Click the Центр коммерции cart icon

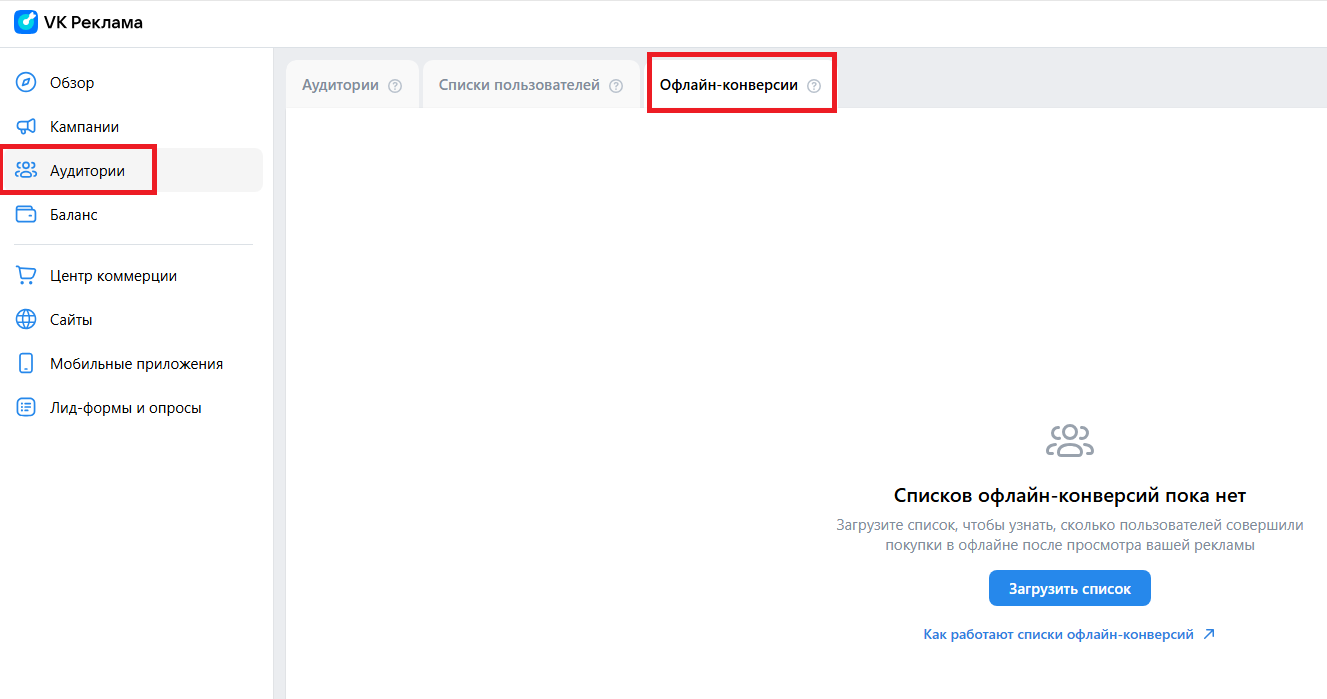(x=26, y=276)
